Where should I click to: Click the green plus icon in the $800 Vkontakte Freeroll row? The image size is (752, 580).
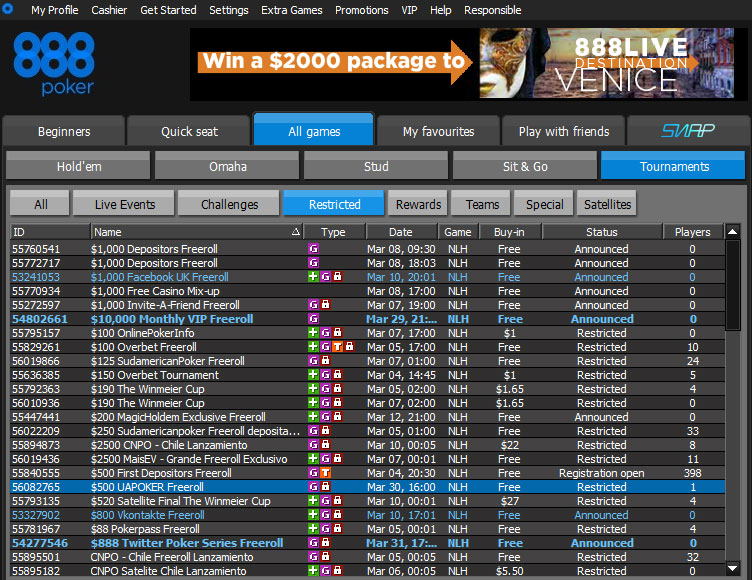pyautogui.click(x=313, y=514)
